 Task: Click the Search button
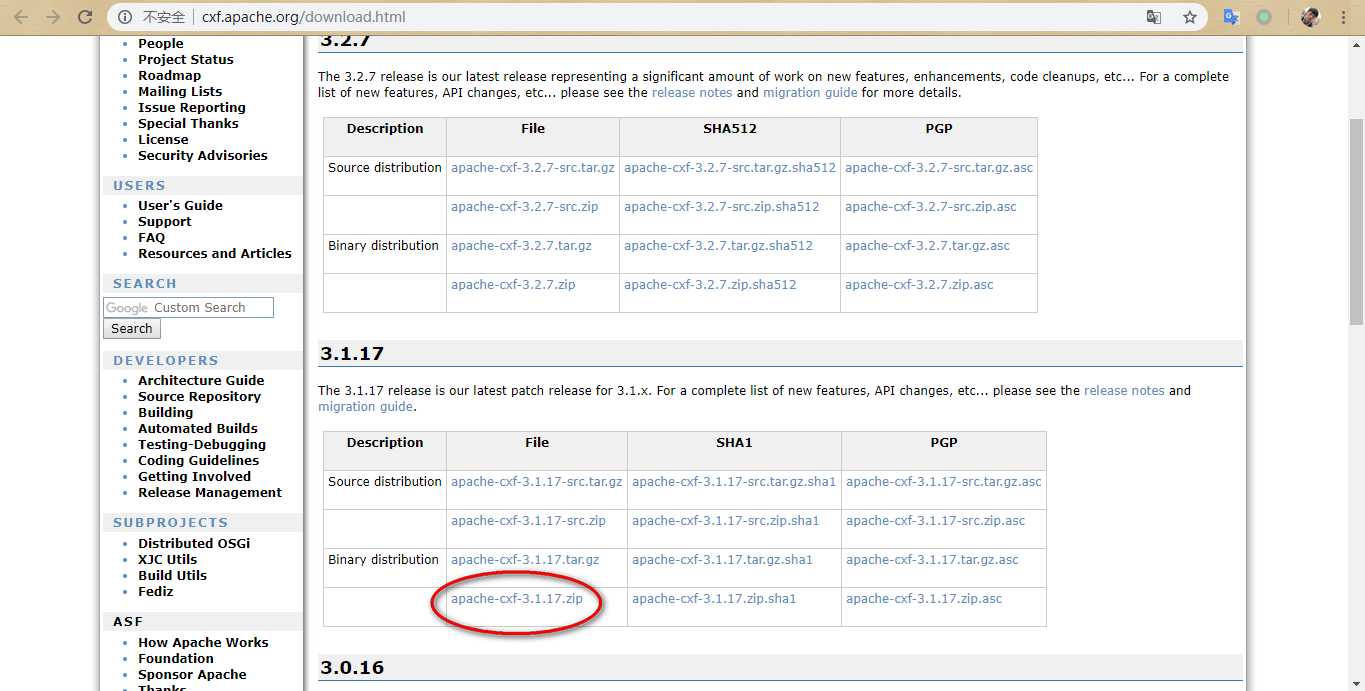[132, 329]
